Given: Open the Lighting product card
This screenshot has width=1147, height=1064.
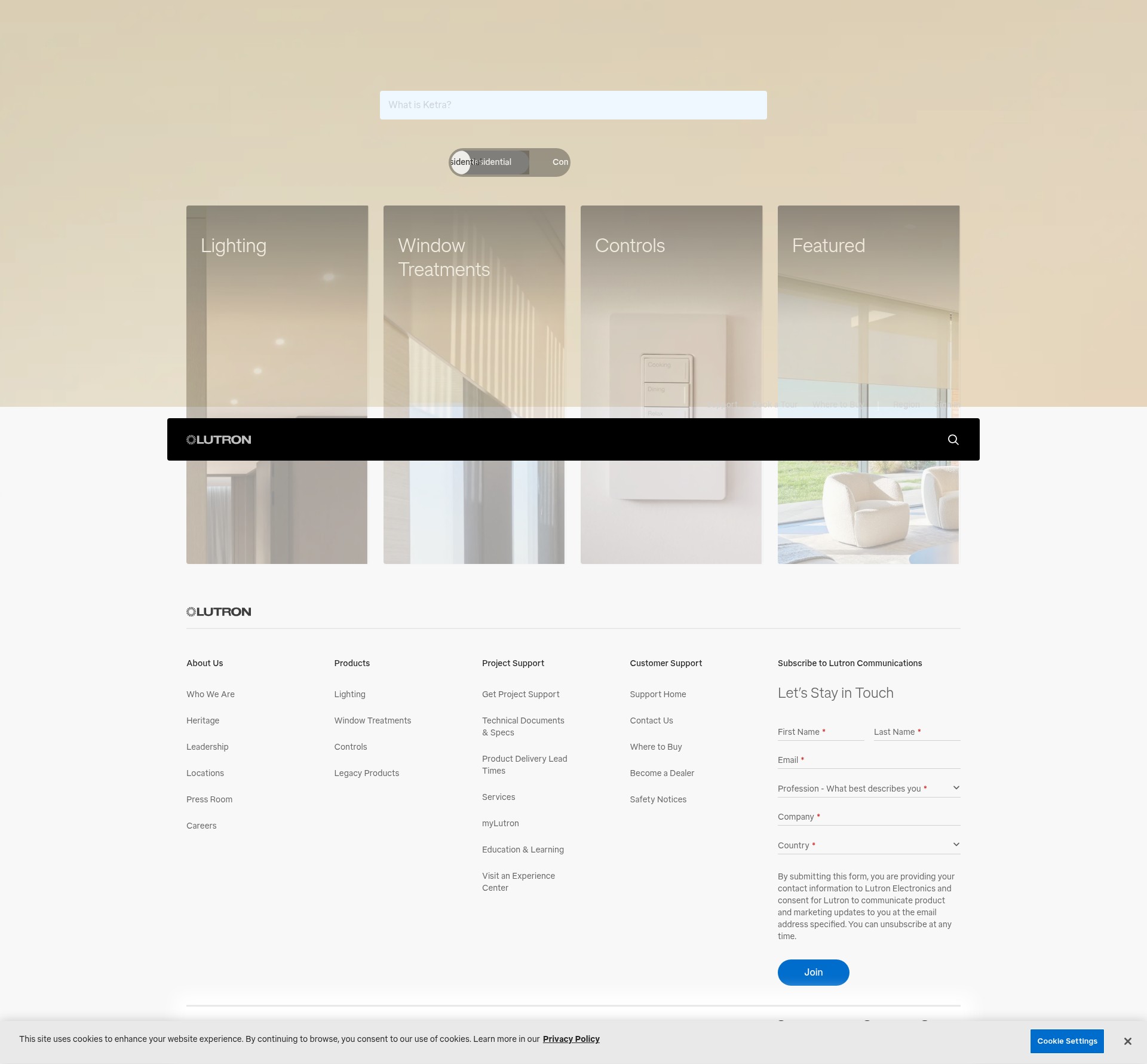Looking at the screenshot, I should (x=277, y=385).
